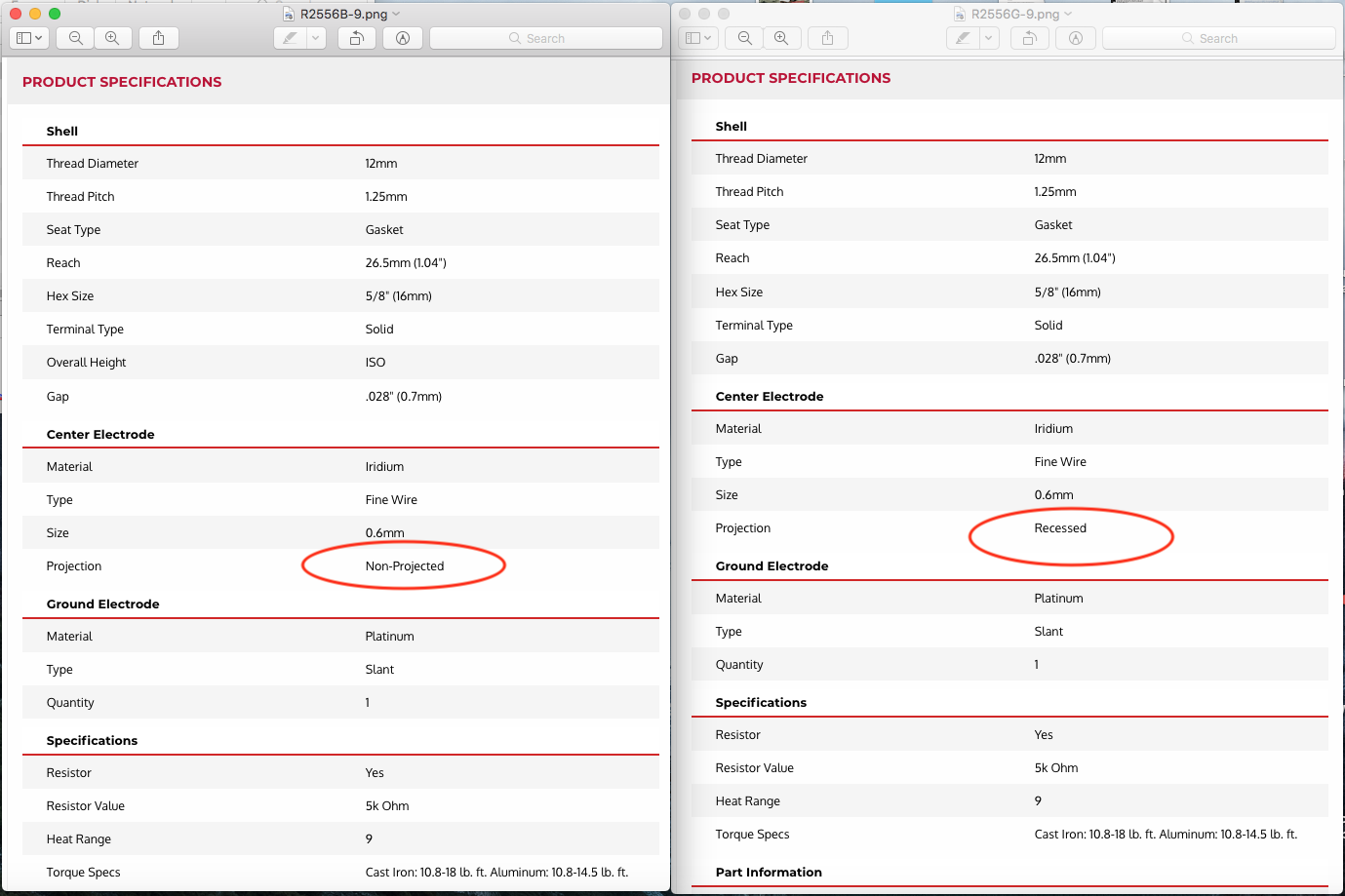Open sidebar view menu in R2556G-9 window
1345x896 pixels.
tap(697, 38)
